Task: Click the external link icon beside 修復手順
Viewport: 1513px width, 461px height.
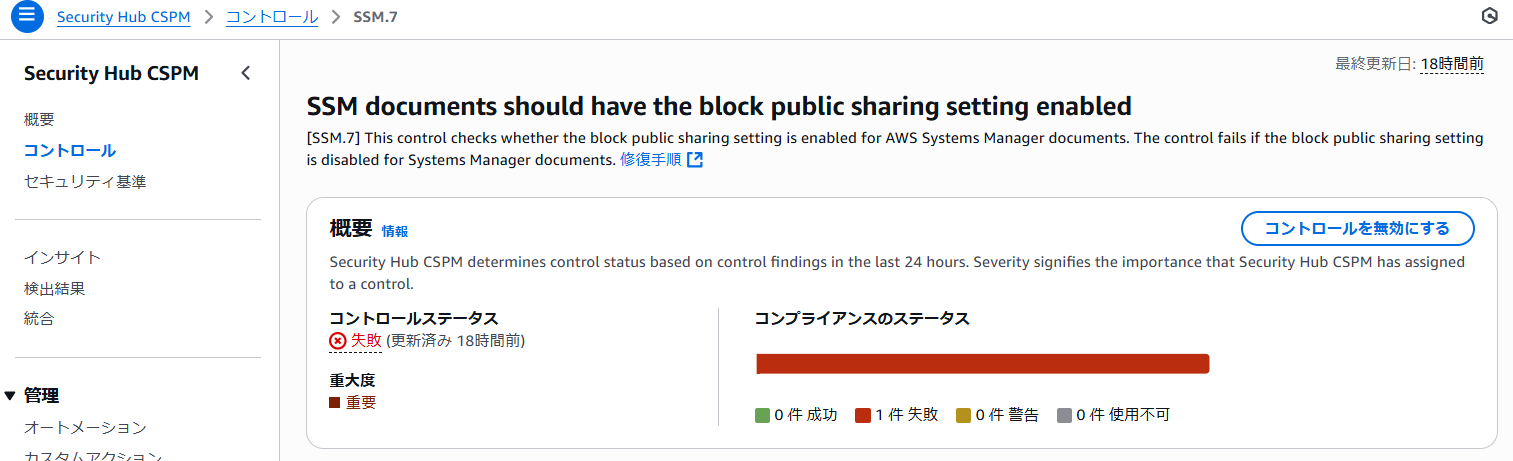Action: pyautogui.click(x=695, y=160)
